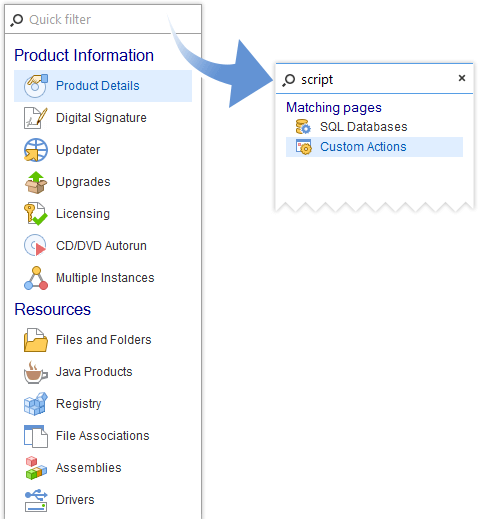This screenshot has height=519, width=478.
Task: Open the Digital Signature page icon
Action: point(36,118)
